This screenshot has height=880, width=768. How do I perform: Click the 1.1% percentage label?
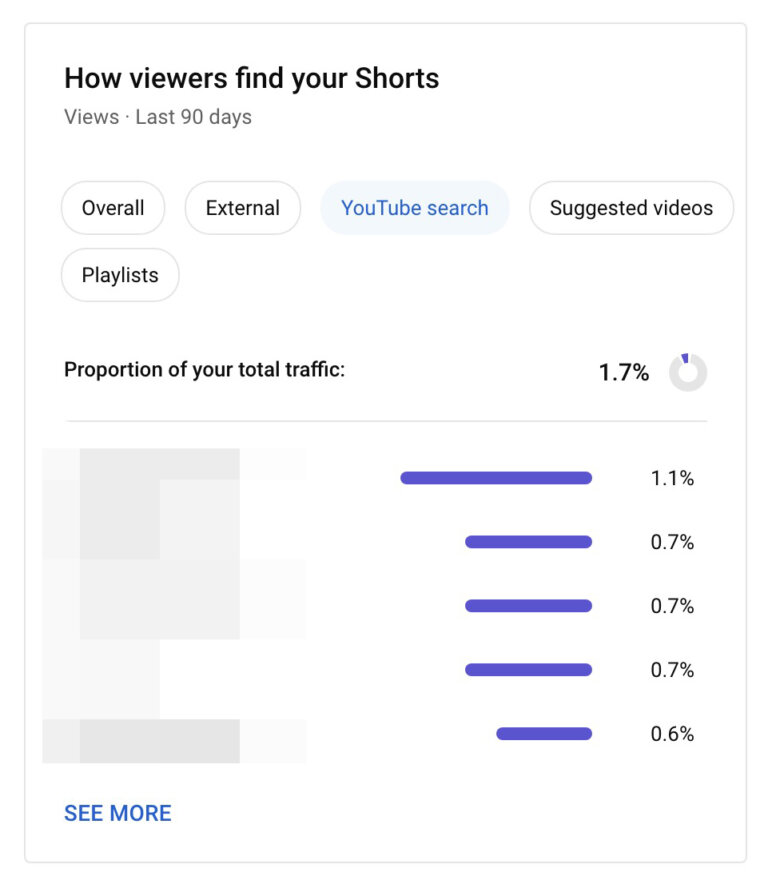tap(669, 478)
